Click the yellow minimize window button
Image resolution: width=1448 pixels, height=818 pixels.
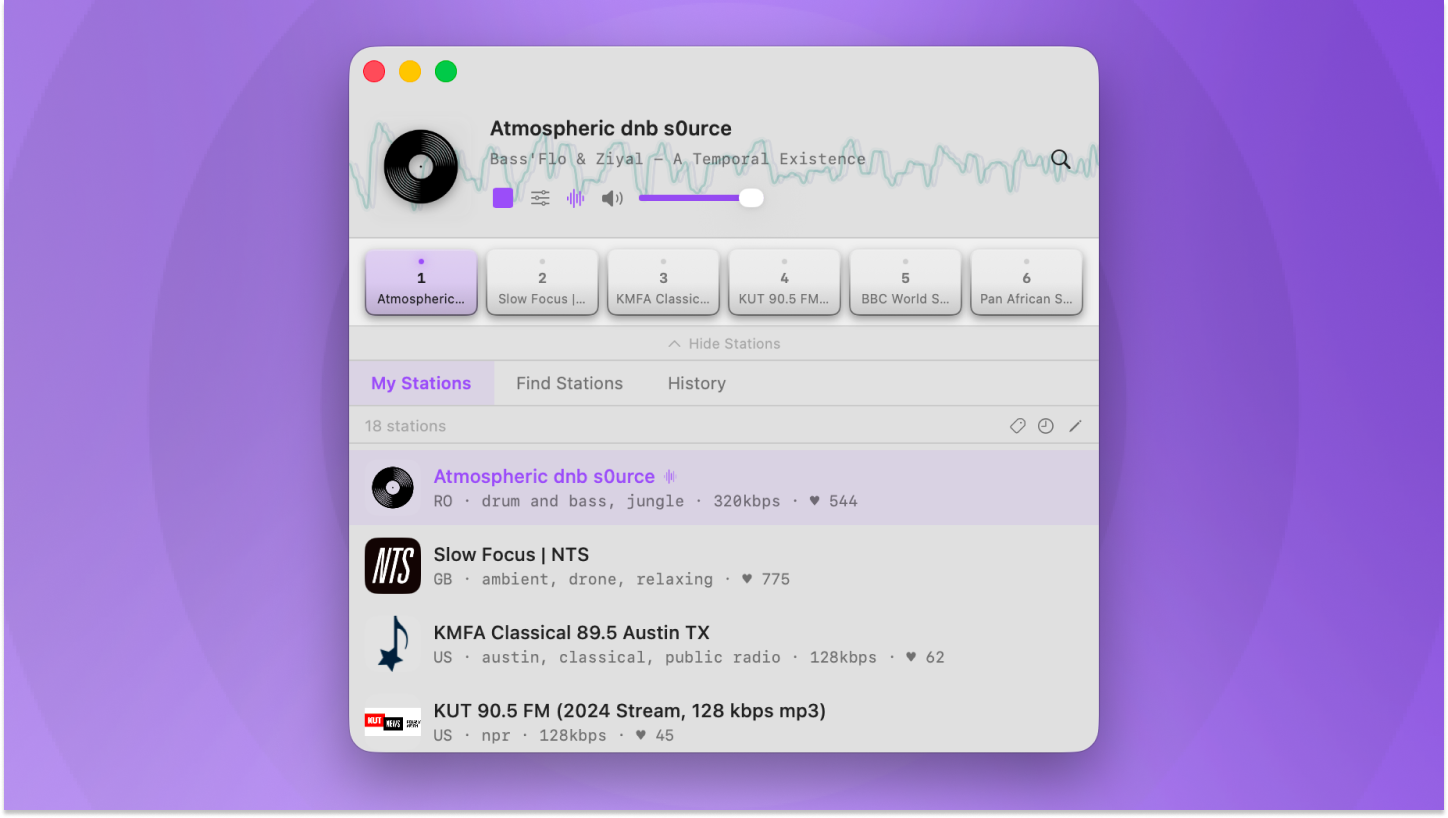(x=410, y=71)
